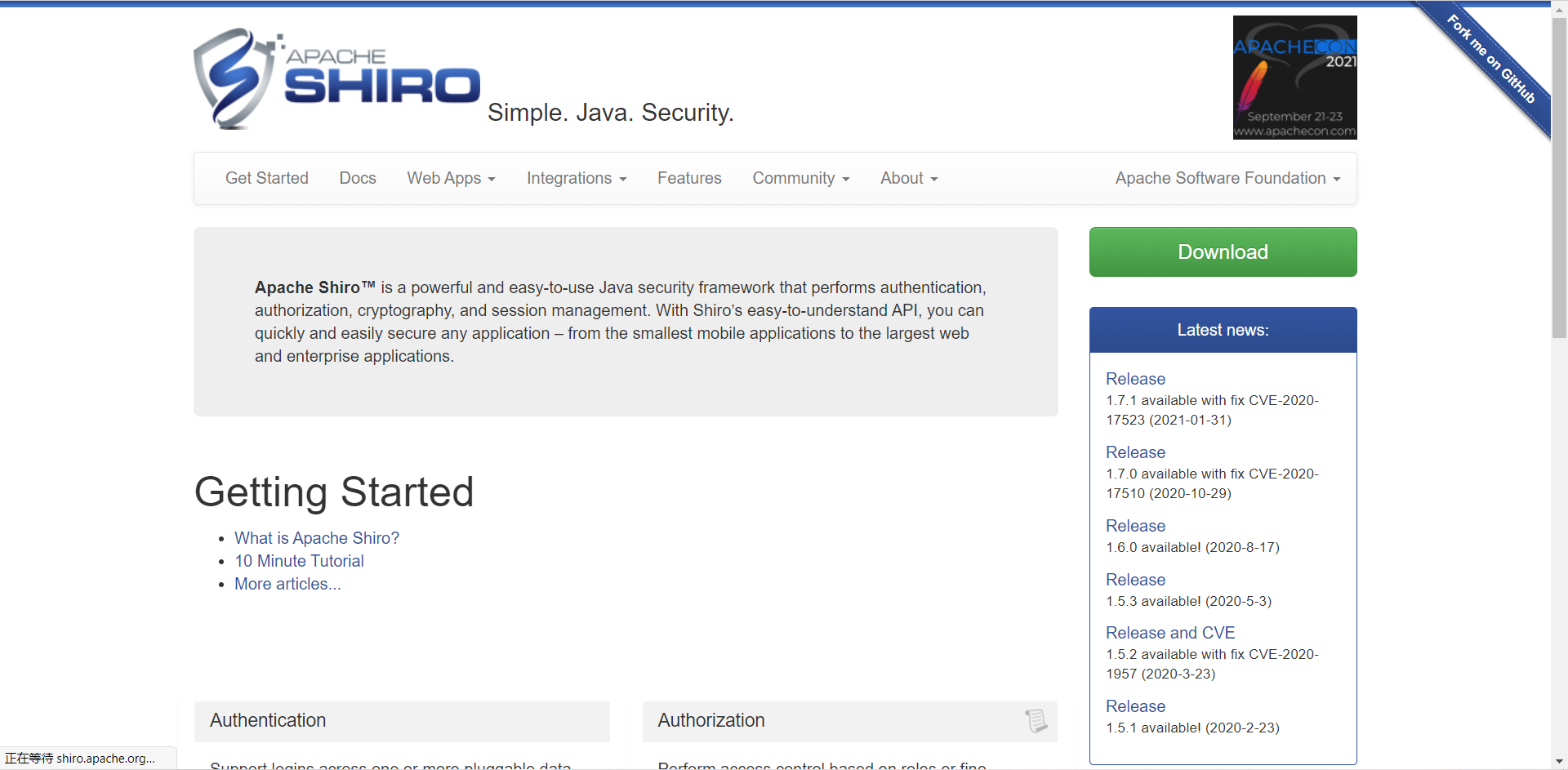Click text '1.5.1 available! (2020-2-23)'

tap(1192, 728)
